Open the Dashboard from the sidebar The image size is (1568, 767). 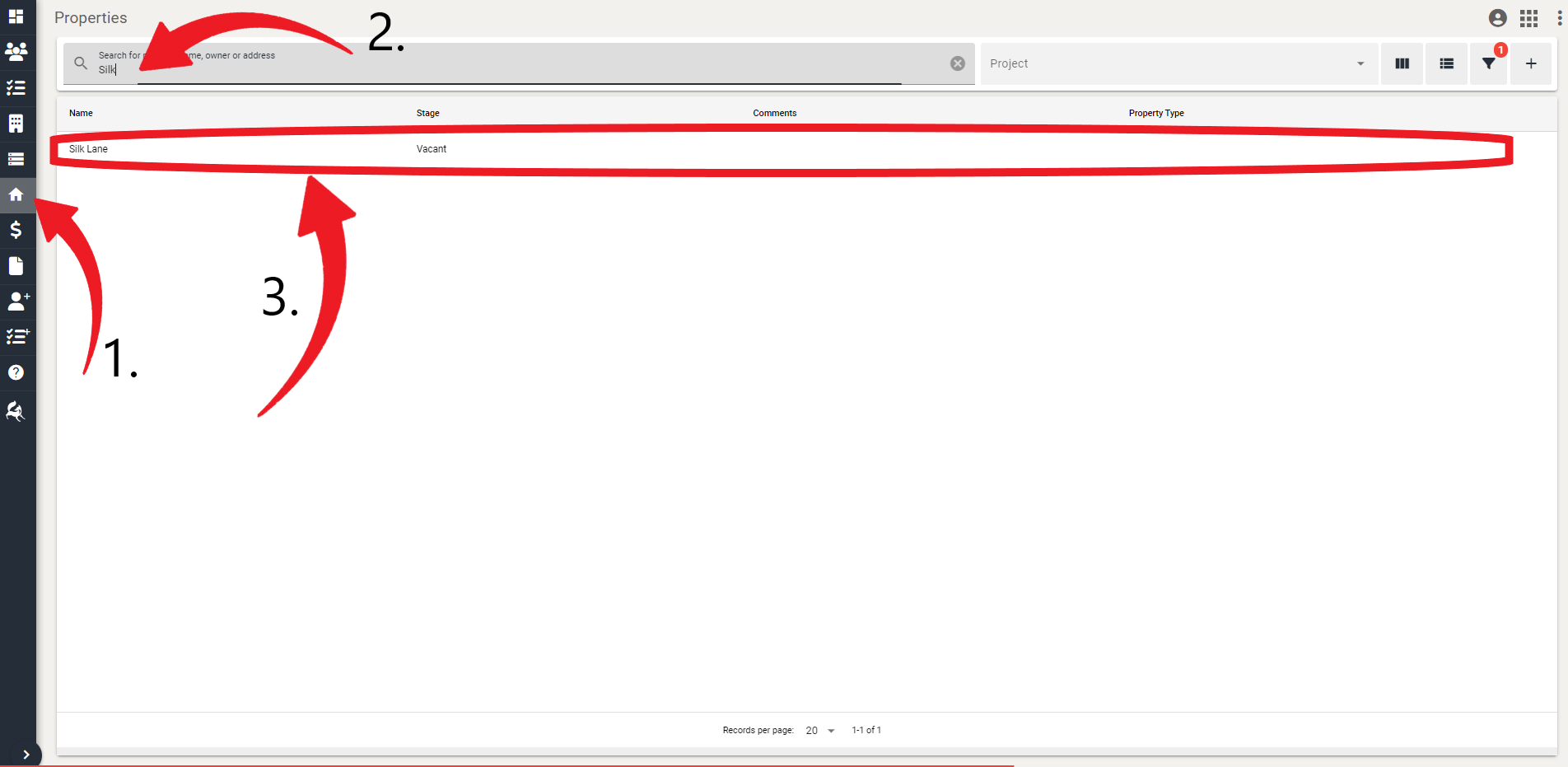pyautogui.click(x=16, y=16)
